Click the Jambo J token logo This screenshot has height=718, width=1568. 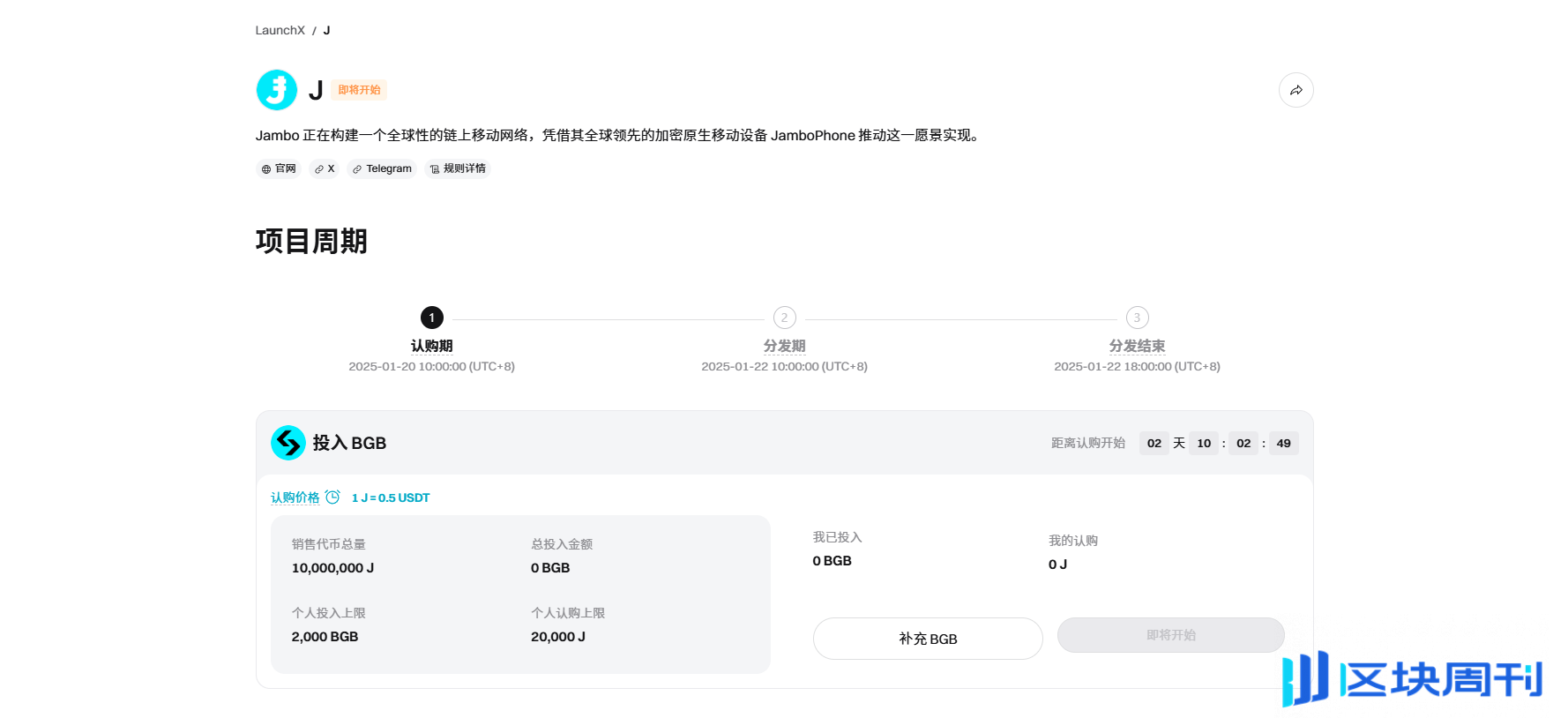[x=277, y=90]
